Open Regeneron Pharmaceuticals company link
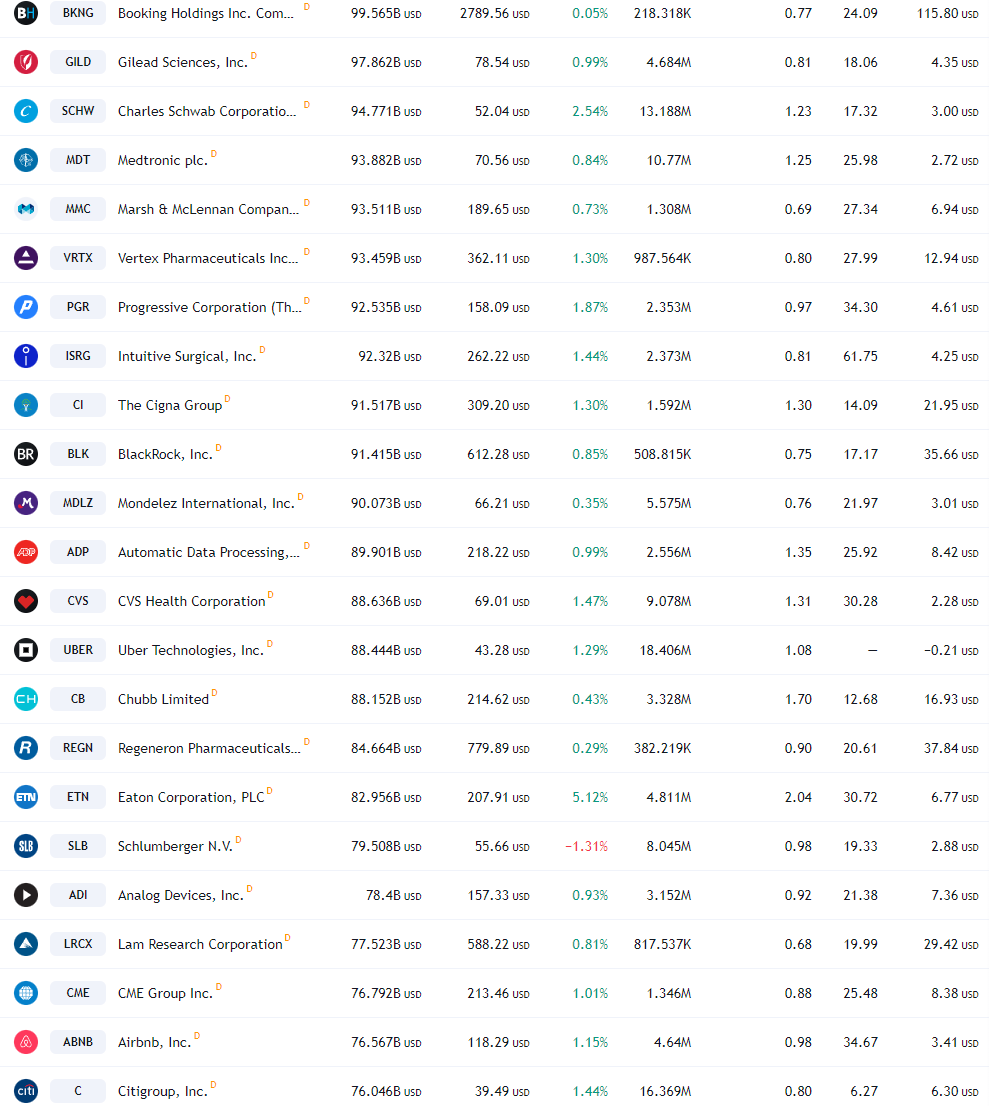Viewport: 989px width, 1106px height. coord(209,748)
